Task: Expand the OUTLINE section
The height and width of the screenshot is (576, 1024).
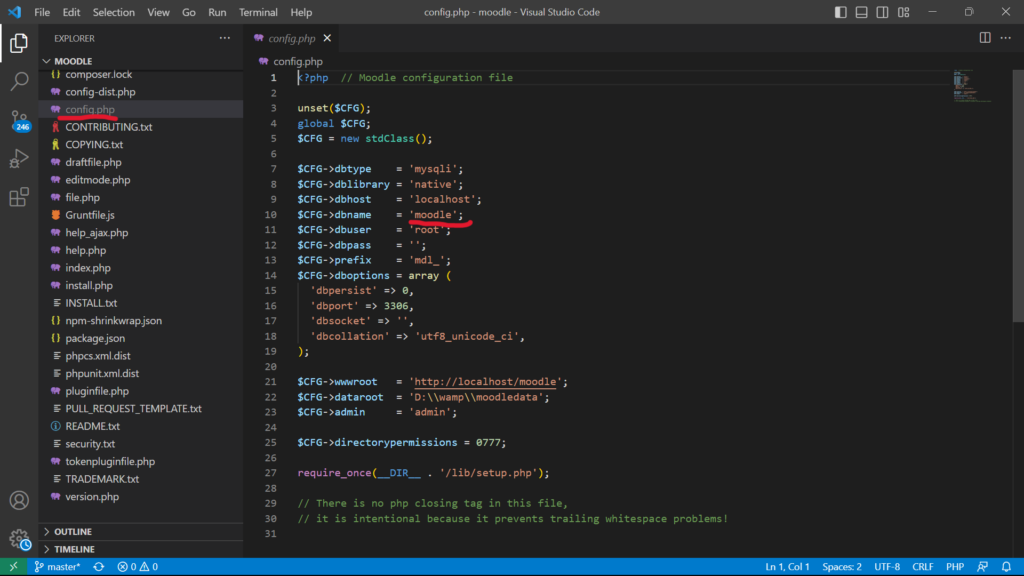Action: [72, 532]
